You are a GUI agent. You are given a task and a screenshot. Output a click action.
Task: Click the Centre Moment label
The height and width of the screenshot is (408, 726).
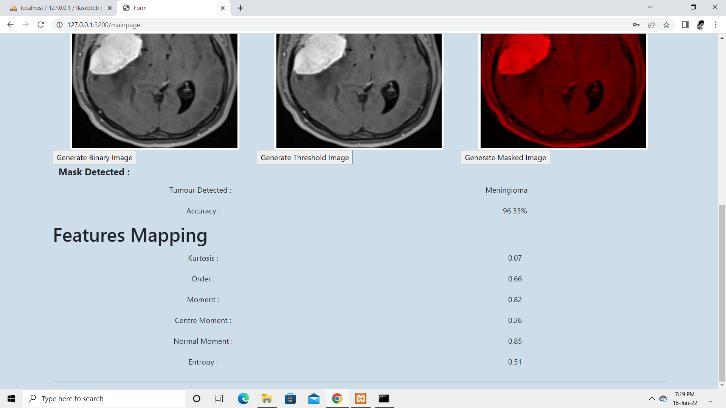coord(203,320)
